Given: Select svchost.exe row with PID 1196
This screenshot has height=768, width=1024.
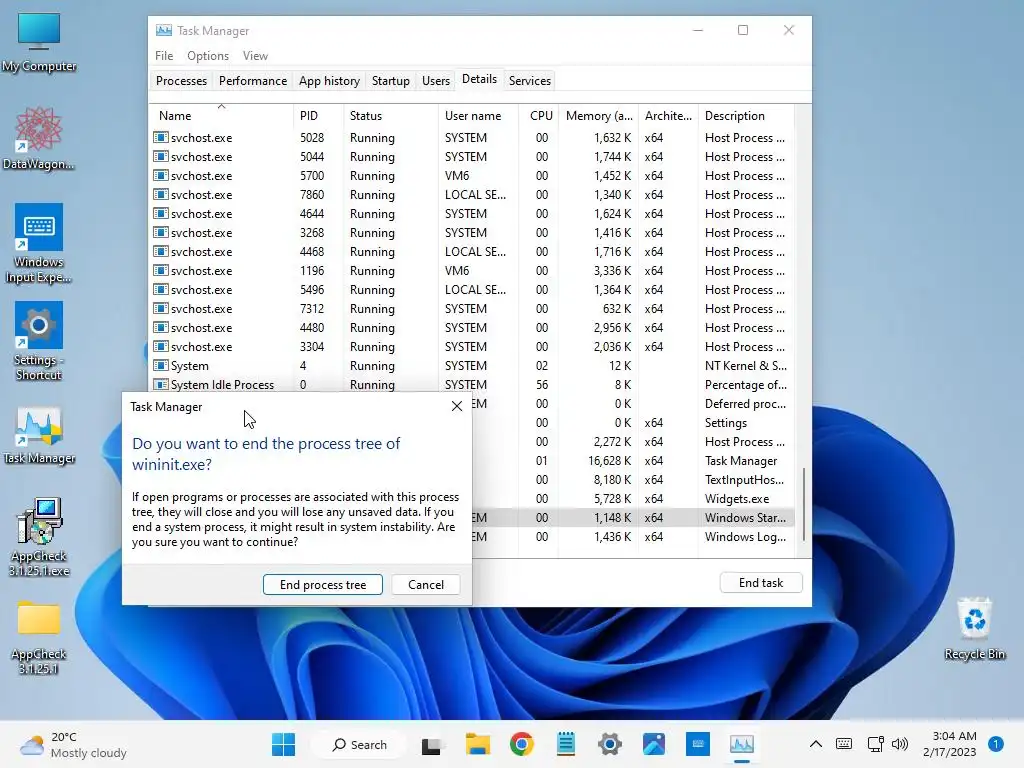Looking at the screenshot, I should (473, 270).
